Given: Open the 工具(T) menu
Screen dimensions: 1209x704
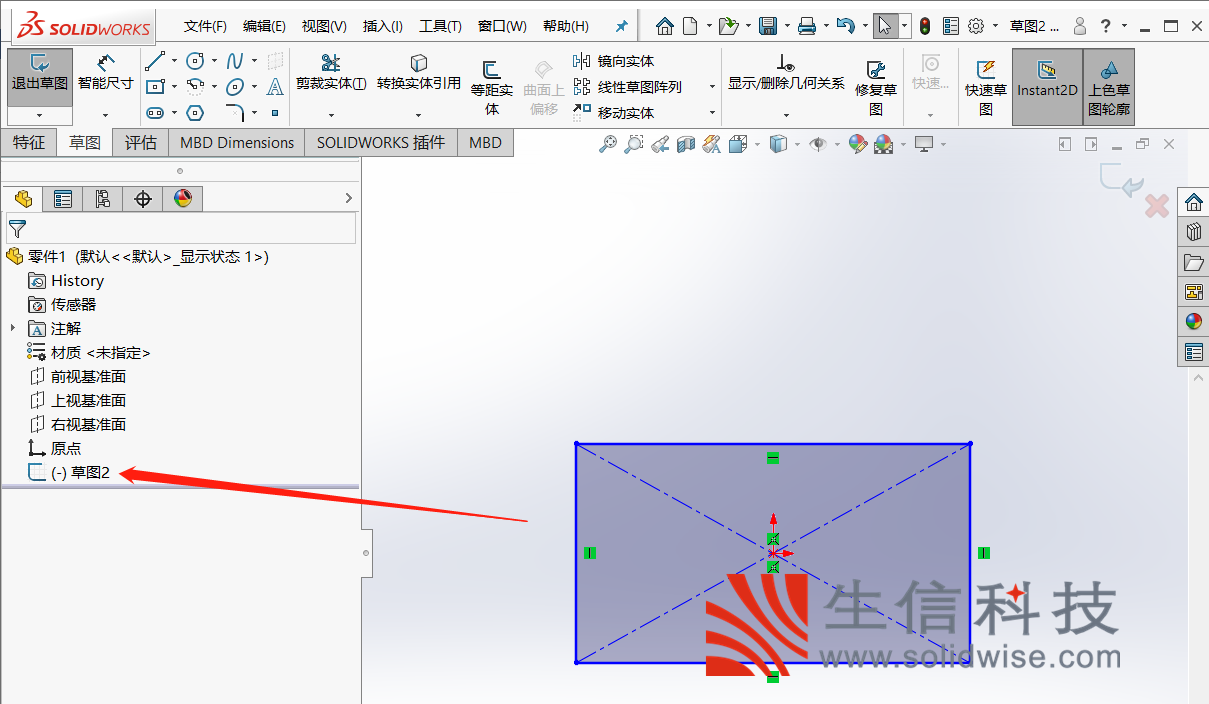Looking at the screenshot, I should click(x=440, y=26).
